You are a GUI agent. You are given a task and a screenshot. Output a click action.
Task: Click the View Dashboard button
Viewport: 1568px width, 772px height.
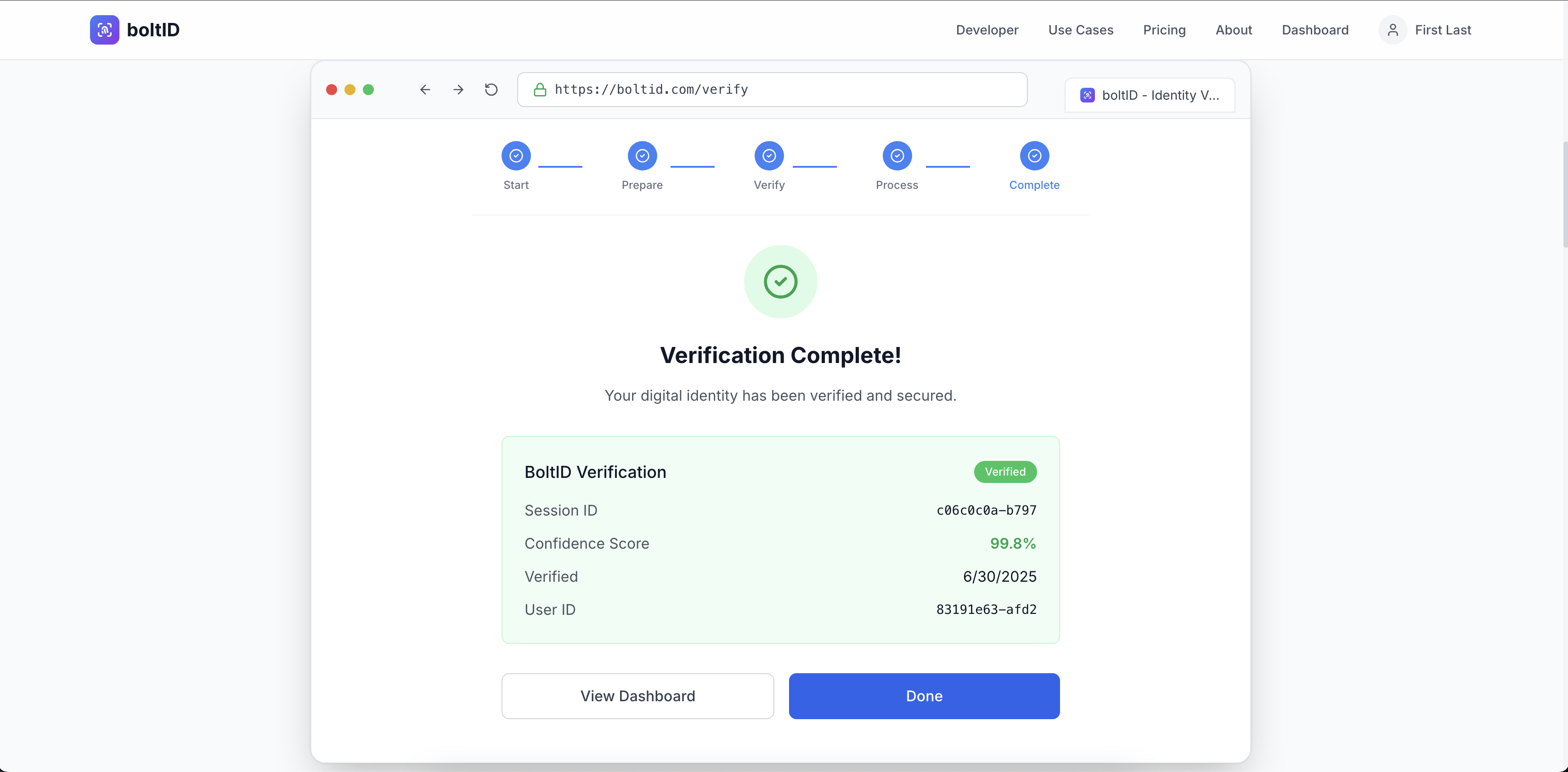[637, 696]
